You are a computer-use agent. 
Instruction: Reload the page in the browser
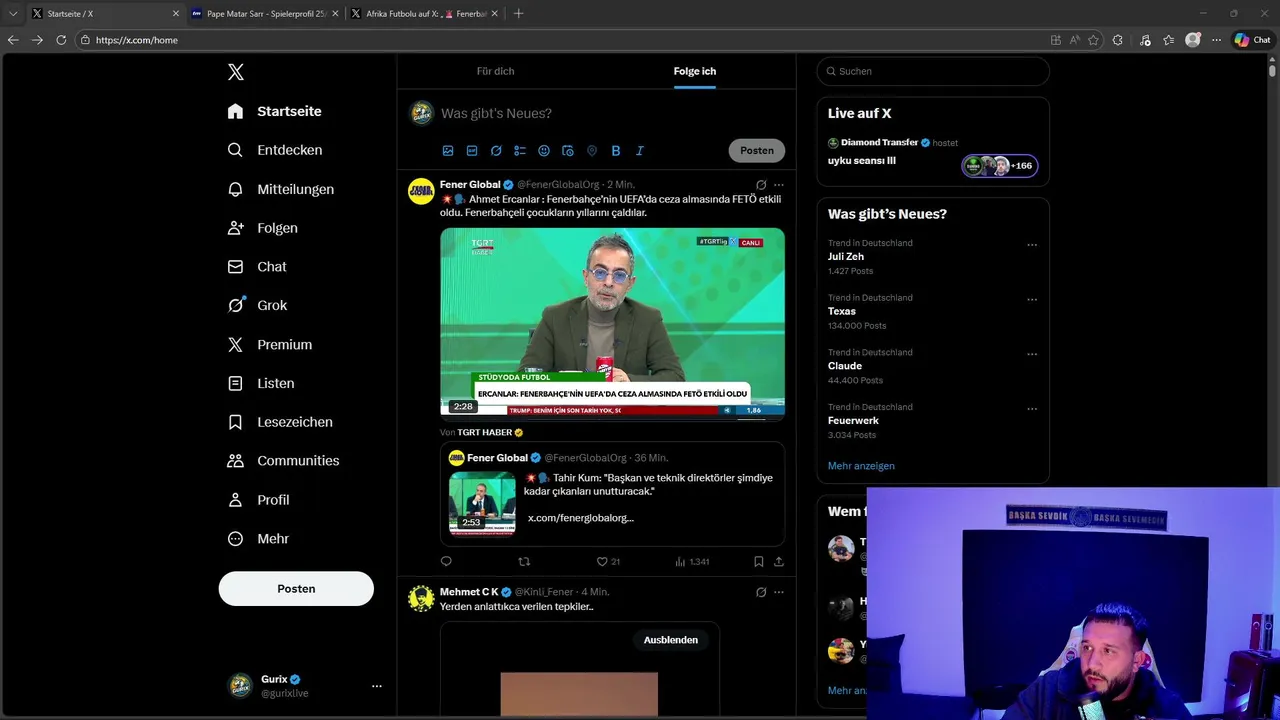61,40
